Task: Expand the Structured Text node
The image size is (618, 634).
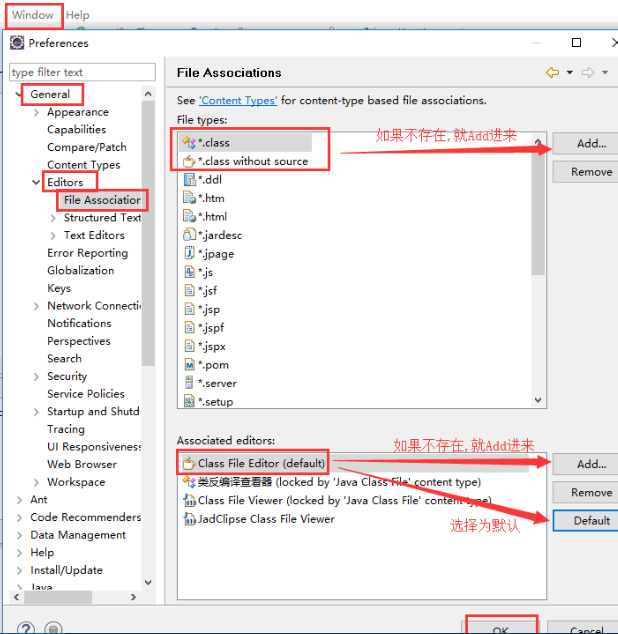Action: pos(53,218)
